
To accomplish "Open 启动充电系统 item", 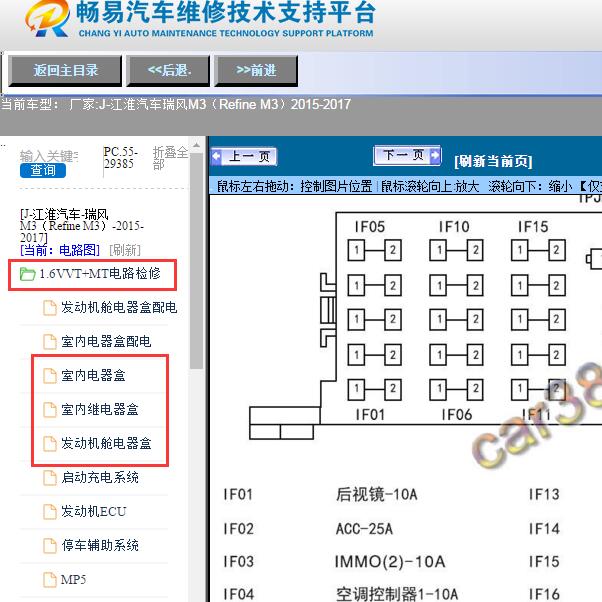I will [100, 478].
